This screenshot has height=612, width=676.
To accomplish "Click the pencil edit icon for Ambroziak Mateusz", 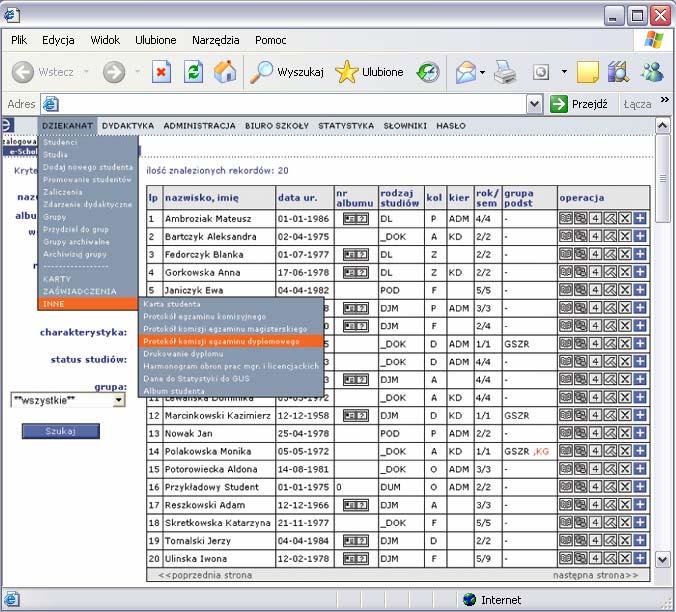I will pyautogui.click(x=610, y=219).
